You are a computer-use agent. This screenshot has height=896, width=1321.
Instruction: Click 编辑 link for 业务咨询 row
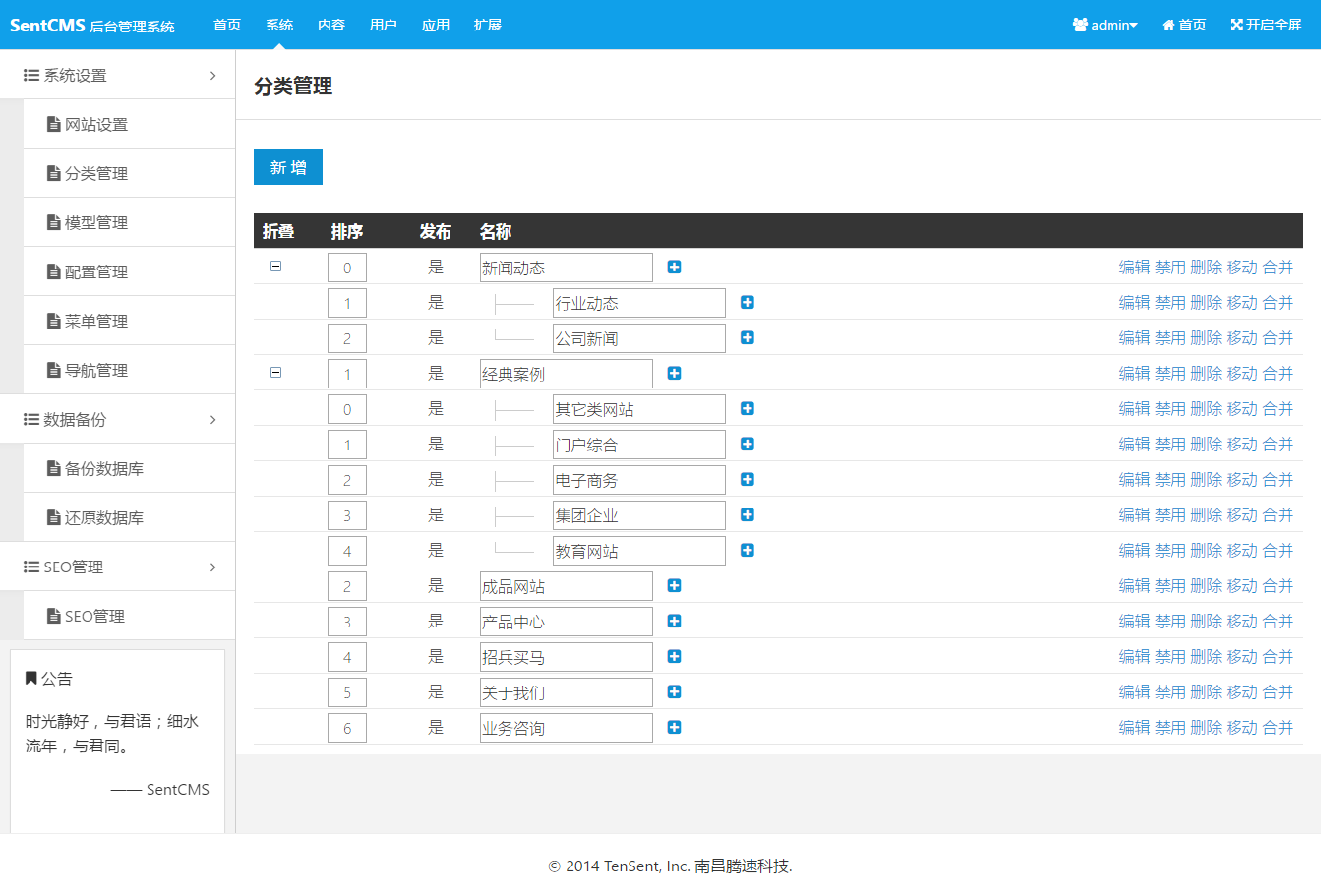(1134, 727)
